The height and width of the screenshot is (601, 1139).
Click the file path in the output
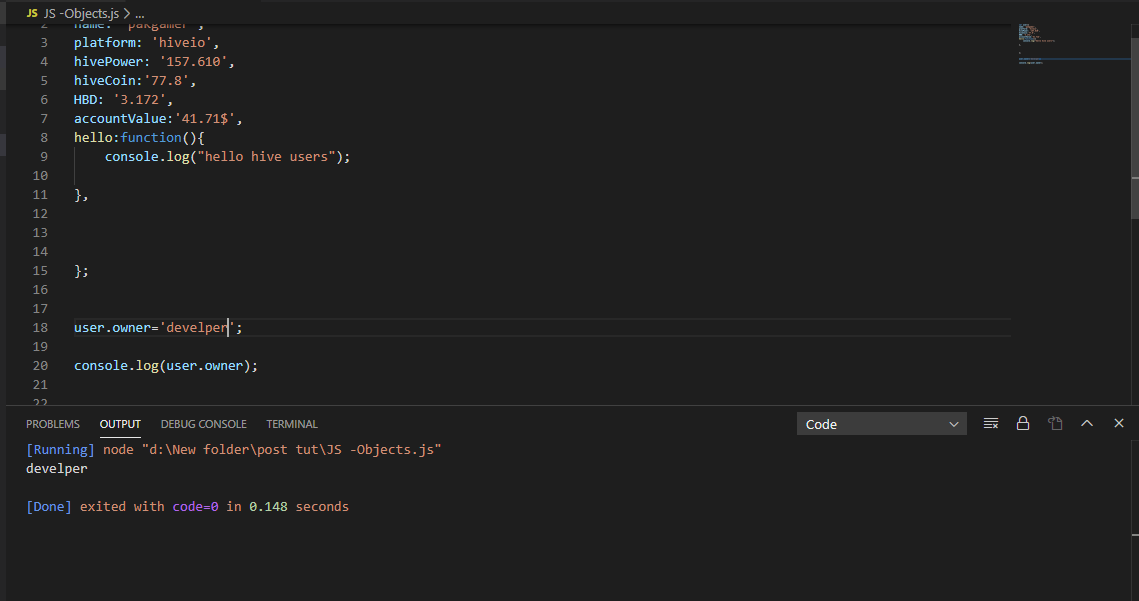tap(291, 450)
